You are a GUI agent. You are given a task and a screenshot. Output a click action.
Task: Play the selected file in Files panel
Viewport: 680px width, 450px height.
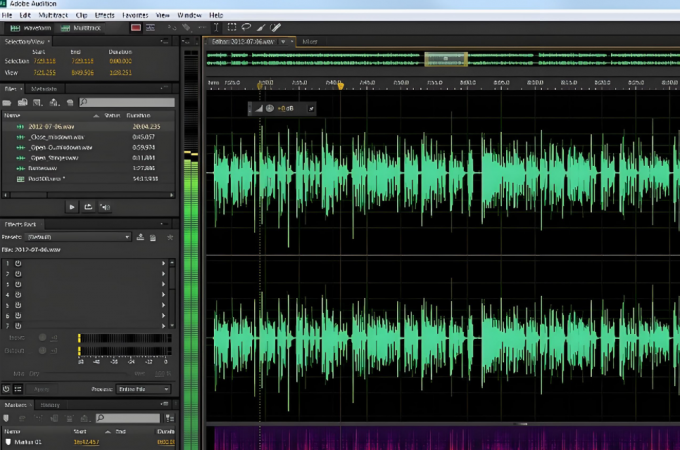[x=72, y=207]
